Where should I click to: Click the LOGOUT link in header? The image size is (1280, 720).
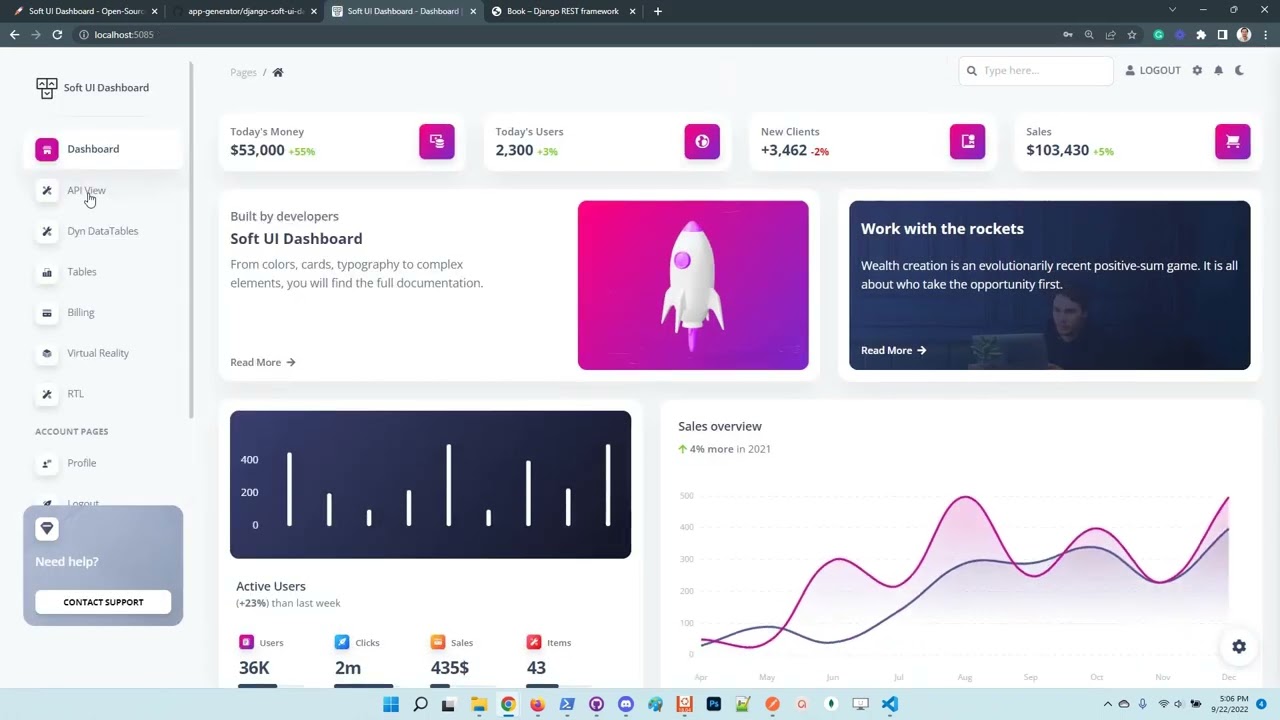pyautogui.click(x=1153, y=70)
